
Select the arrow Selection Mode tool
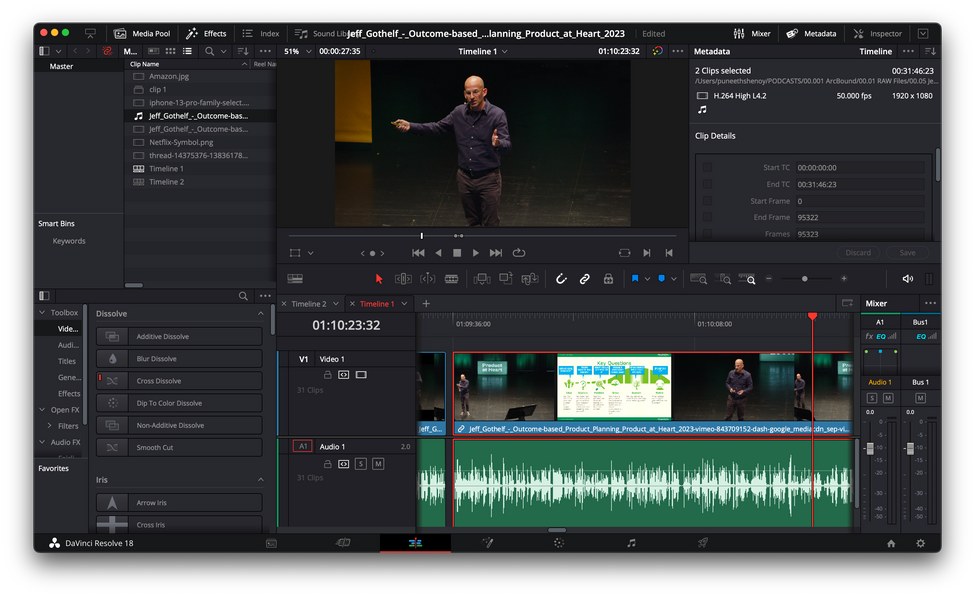(379, 279)
